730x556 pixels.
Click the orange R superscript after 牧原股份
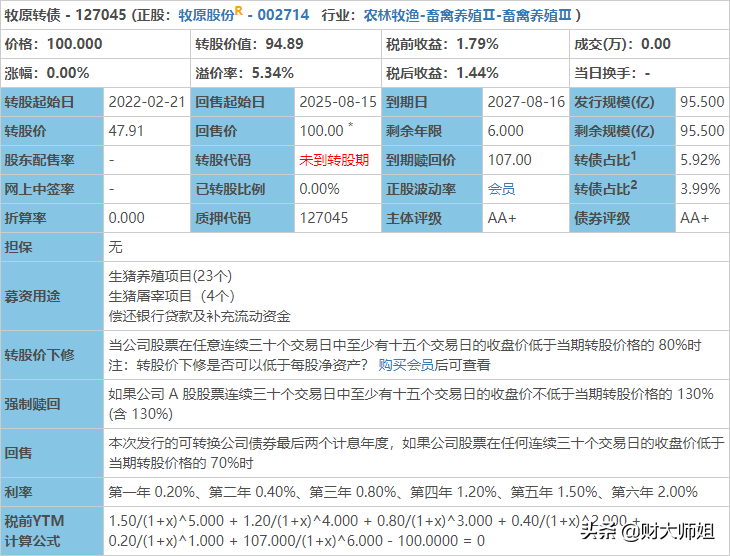238,11
